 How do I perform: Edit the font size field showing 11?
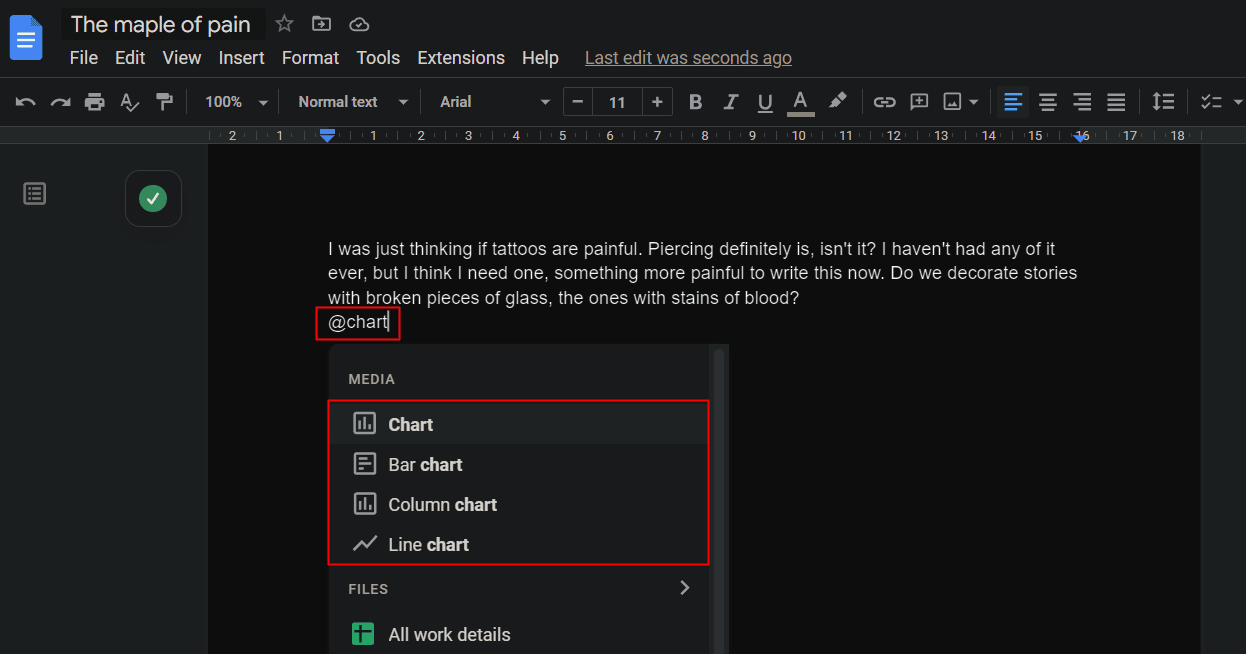tap(617, 102)
